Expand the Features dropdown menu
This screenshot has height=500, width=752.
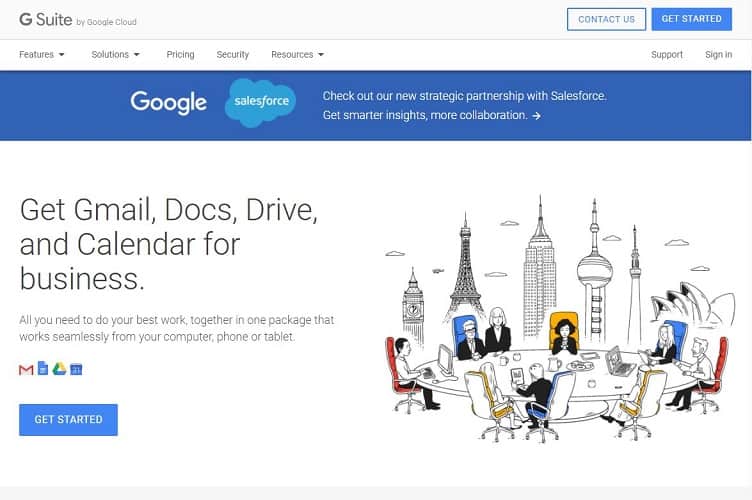tap(42, 55)
